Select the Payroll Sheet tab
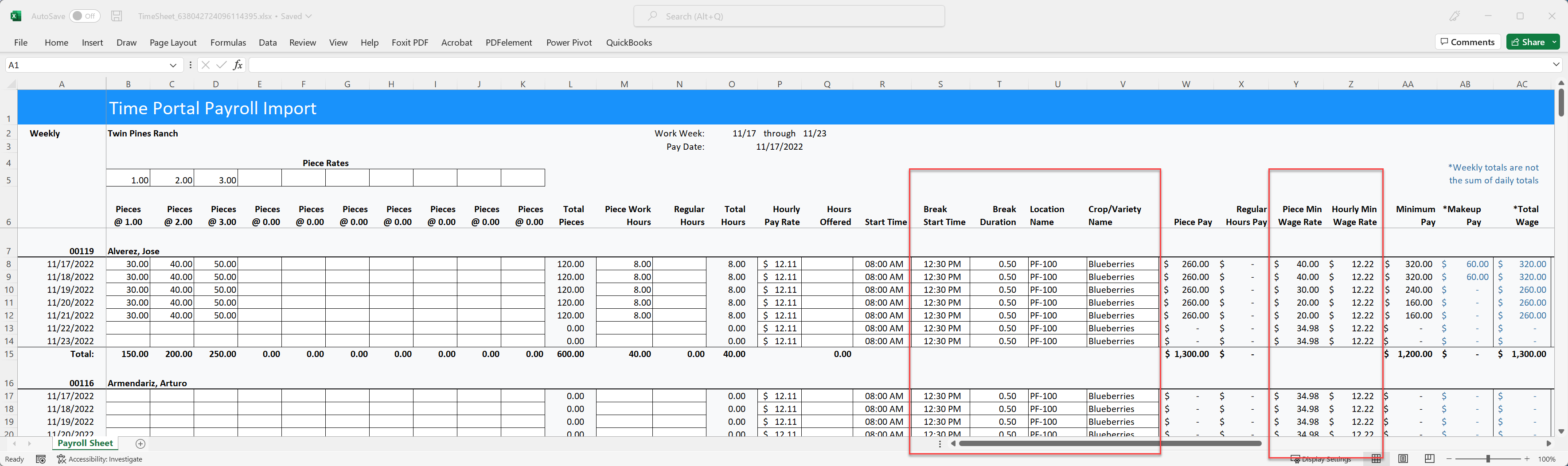This screenshot has width=1568, height=466. [x=85, y=443]
